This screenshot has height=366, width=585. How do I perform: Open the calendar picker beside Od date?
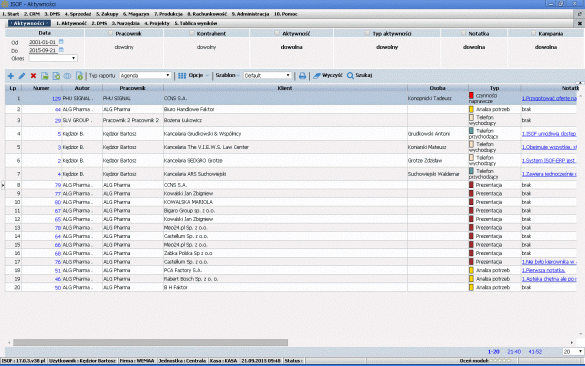(x=62, y=42)
